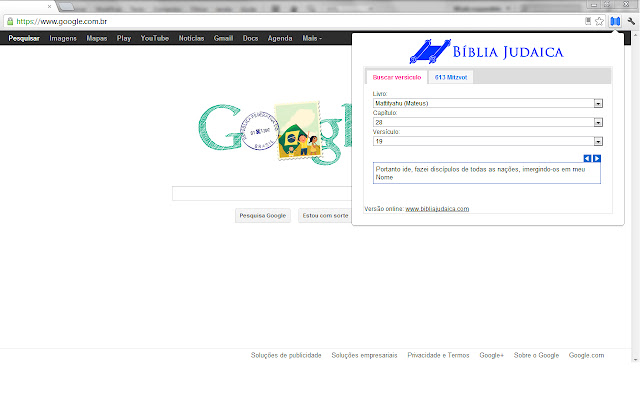This screenshot has height=400, width=640.
Task: Go to the previous verse arrow
Action: click(588, 158)
